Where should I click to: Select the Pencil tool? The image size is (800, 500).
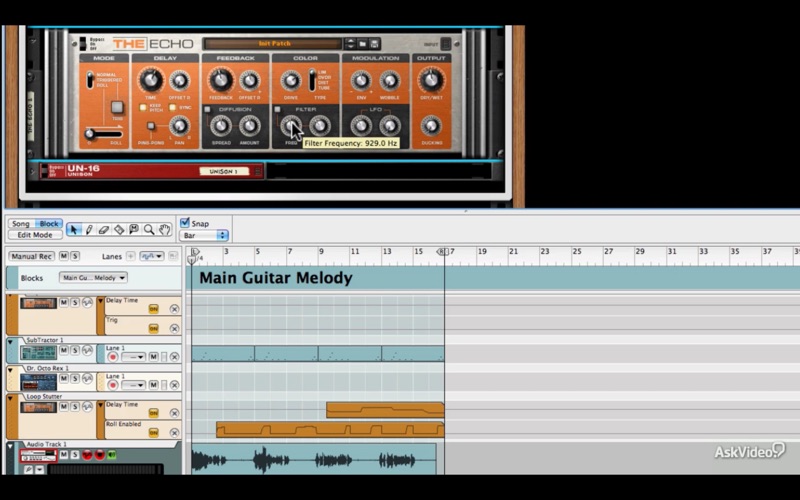(89, 230)
